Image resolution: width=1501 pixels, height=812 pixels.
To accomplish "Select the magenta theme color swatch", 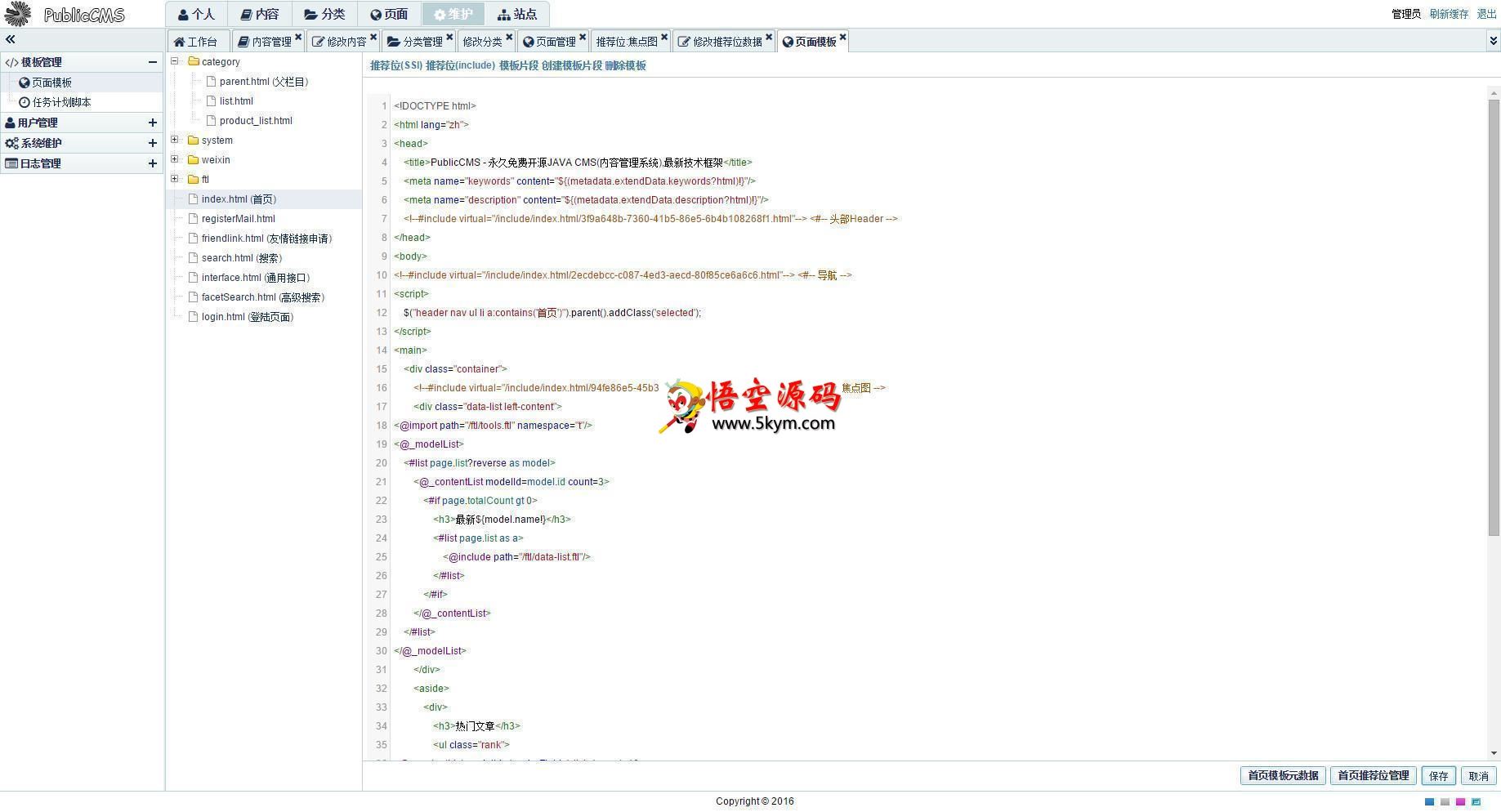I will point(1460,802).
